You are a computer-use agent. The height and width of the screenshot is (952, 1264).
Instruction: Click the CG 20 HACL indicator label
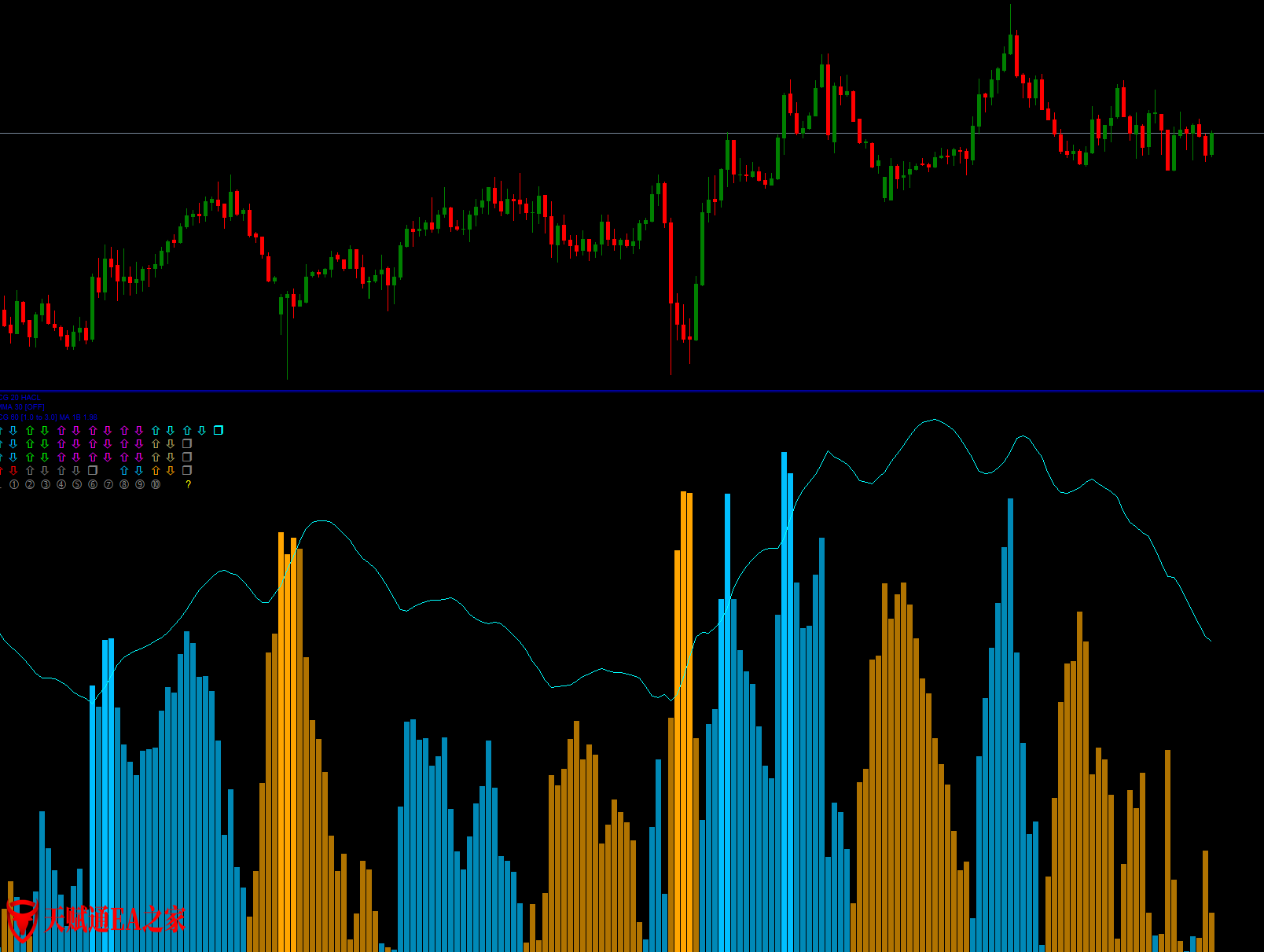click(x=20, y=398)
